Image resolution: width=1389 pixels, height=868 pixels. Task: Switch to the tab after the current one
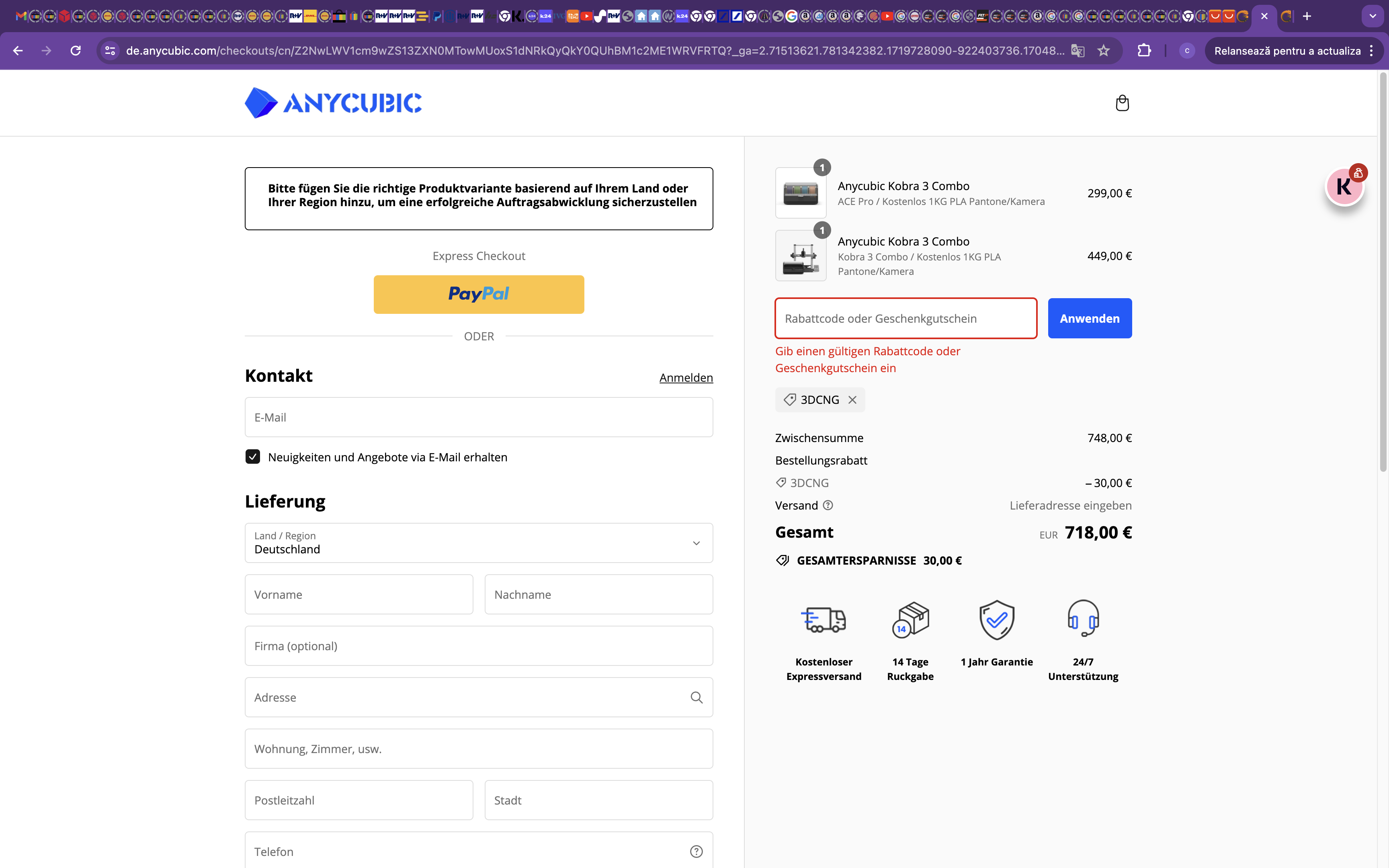pyautogui.click(x=1286, y=16)
